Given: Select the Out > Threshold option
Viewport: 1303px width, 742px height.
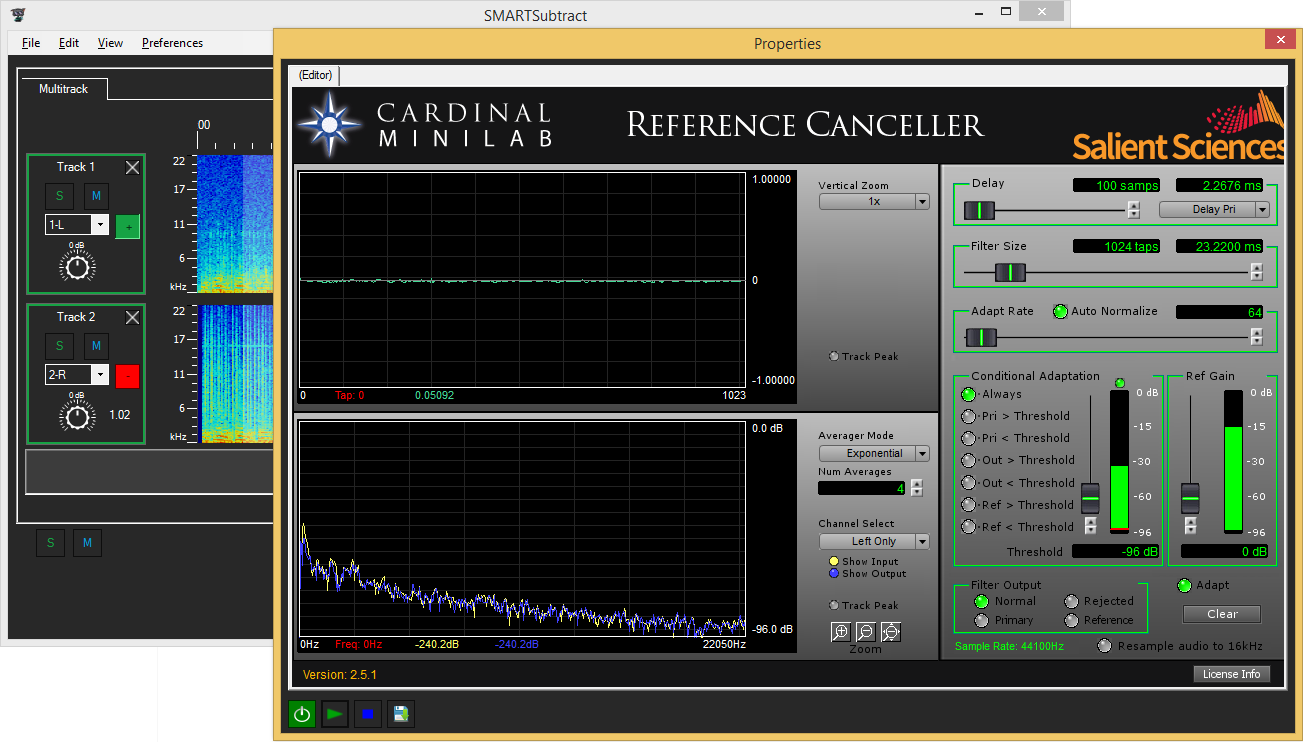Looking at the screenshot, I should [968, 460].
